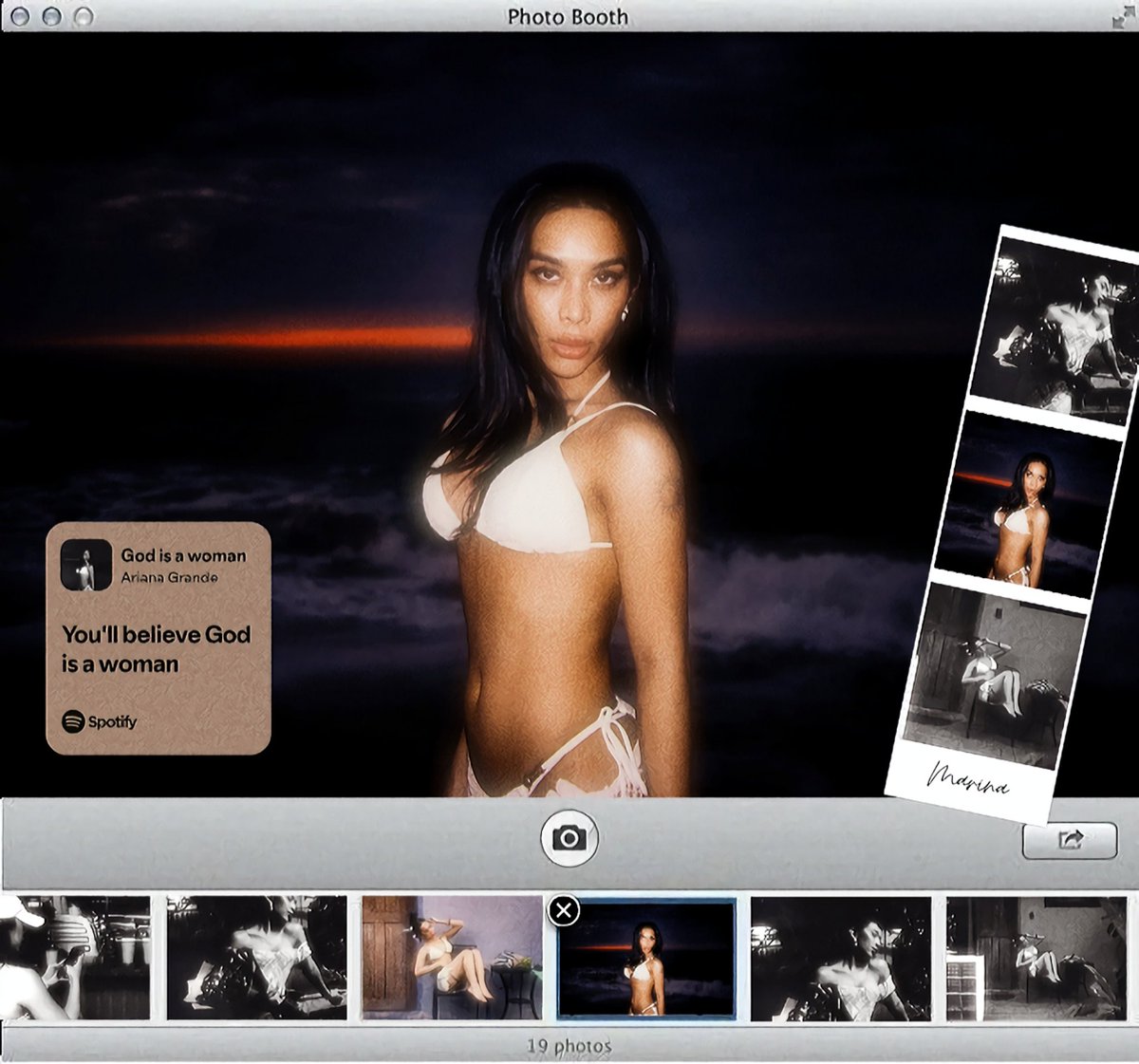Click the lyric "You'll believe God is a woman"
Viewport: 1139px width, 1064px height.
pos(157,649)
